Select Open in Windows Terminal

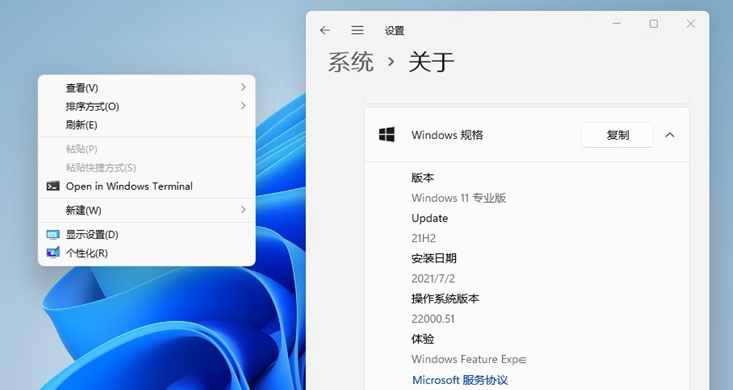tap(147, 186)
